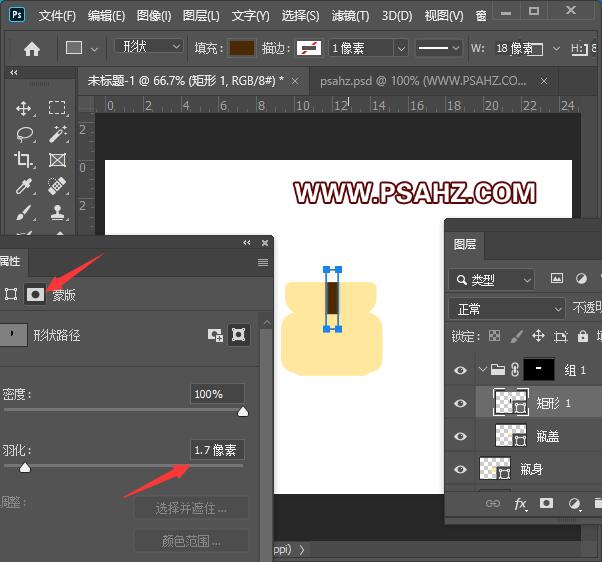Image resolution: width=602 pixels, height=562 pixels.
Task: Select the Move tool
Action: (x=24, y=109)
